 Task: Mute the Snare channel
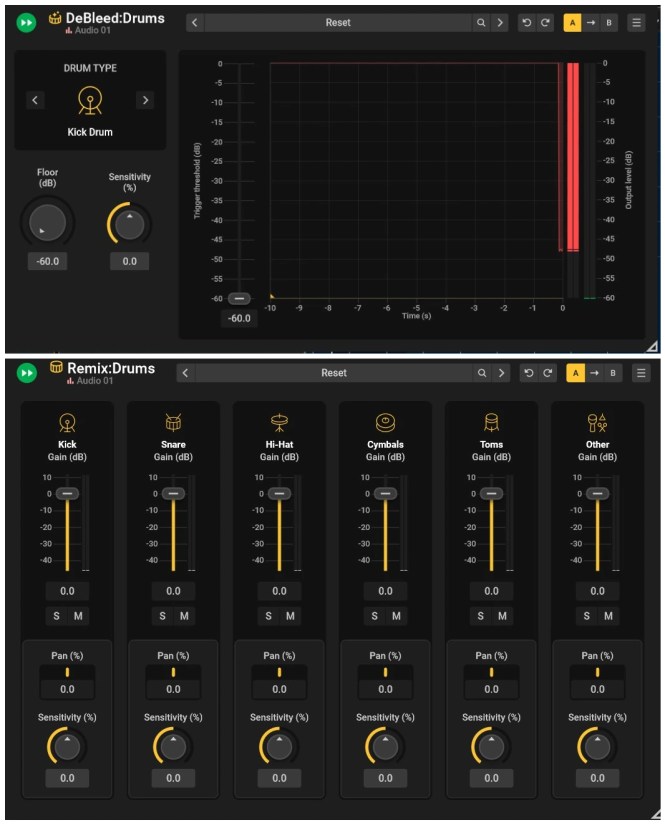tap(184, 616)
